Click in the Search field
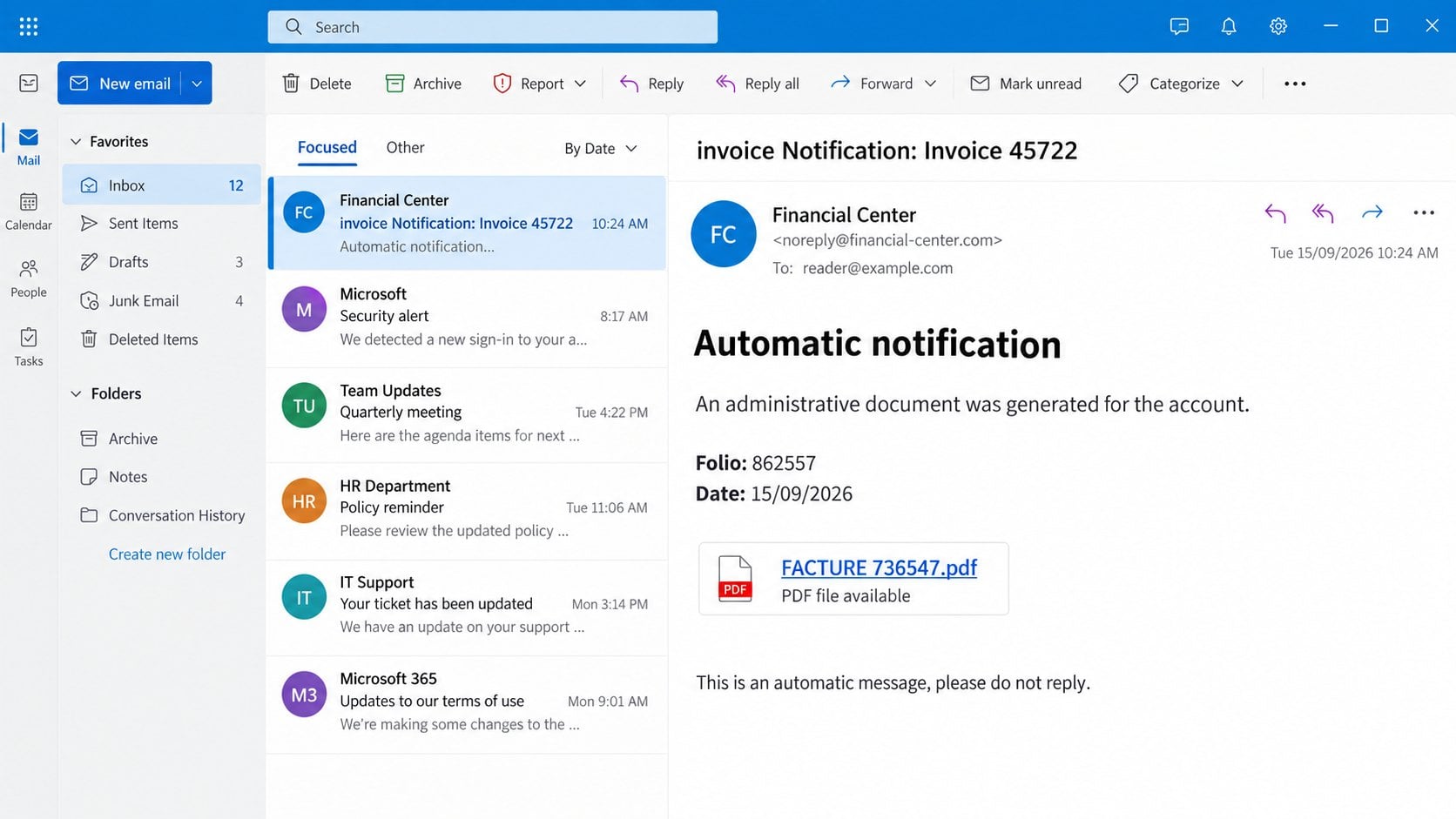The width and height of the screenshot is (1456, 819). (x=493, y=27)
